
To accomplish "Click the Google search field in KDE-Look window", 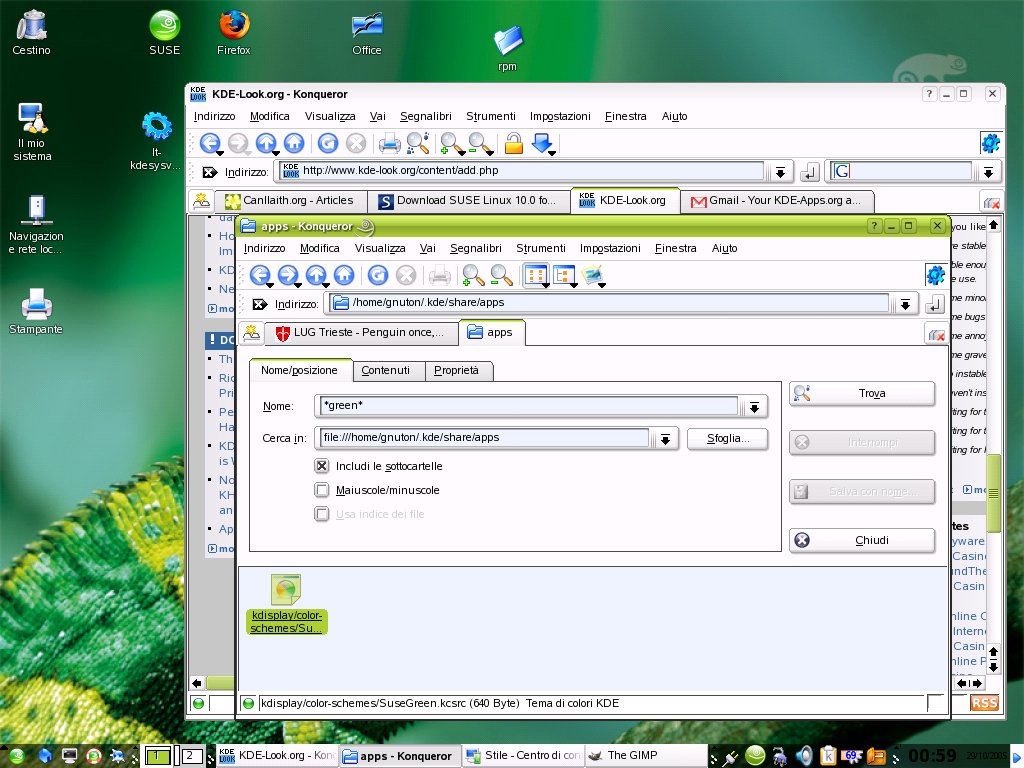I will click(903, 171).
